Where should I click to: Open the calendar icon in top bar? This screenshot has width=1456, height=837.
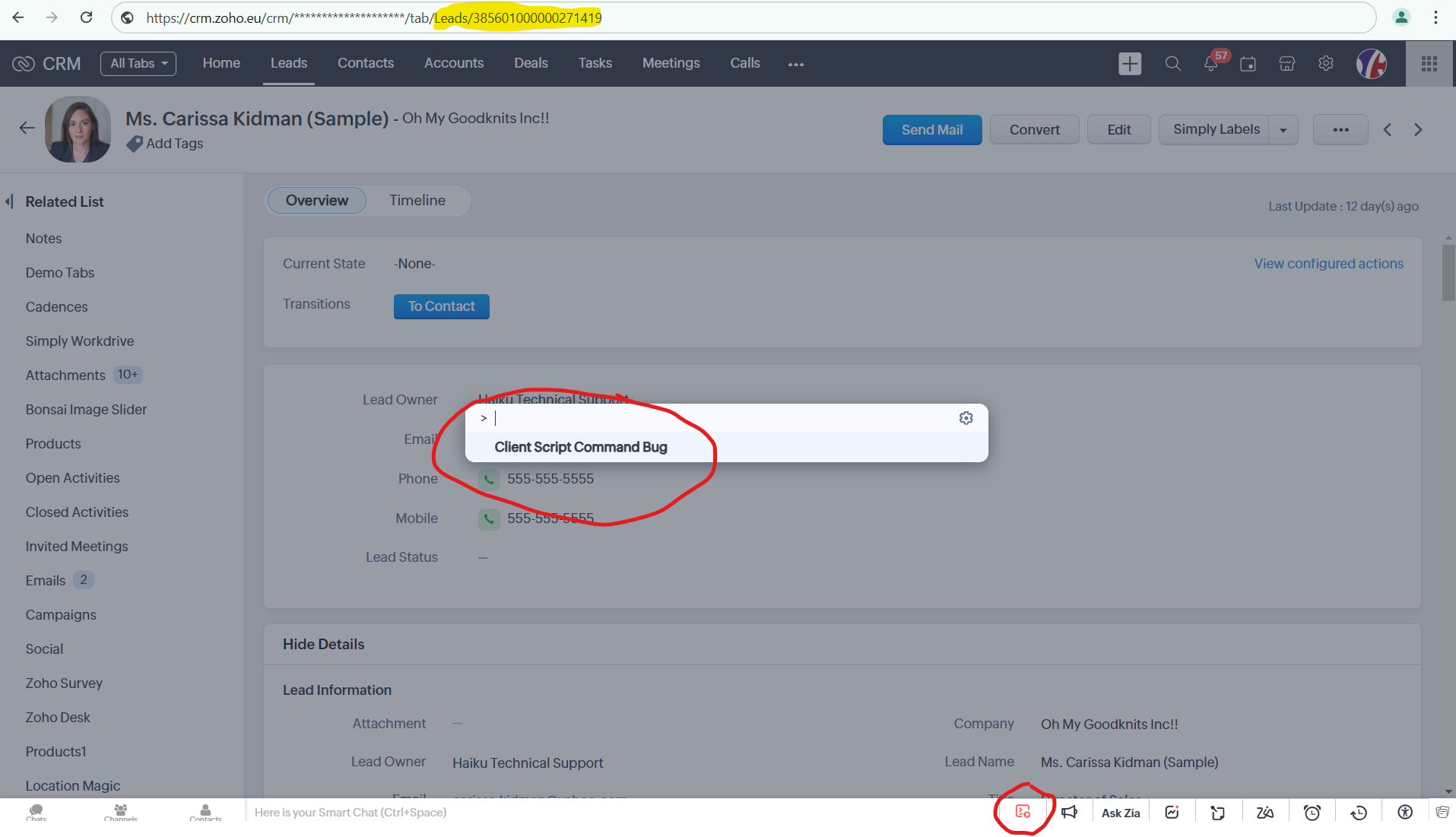[1248, 64]
